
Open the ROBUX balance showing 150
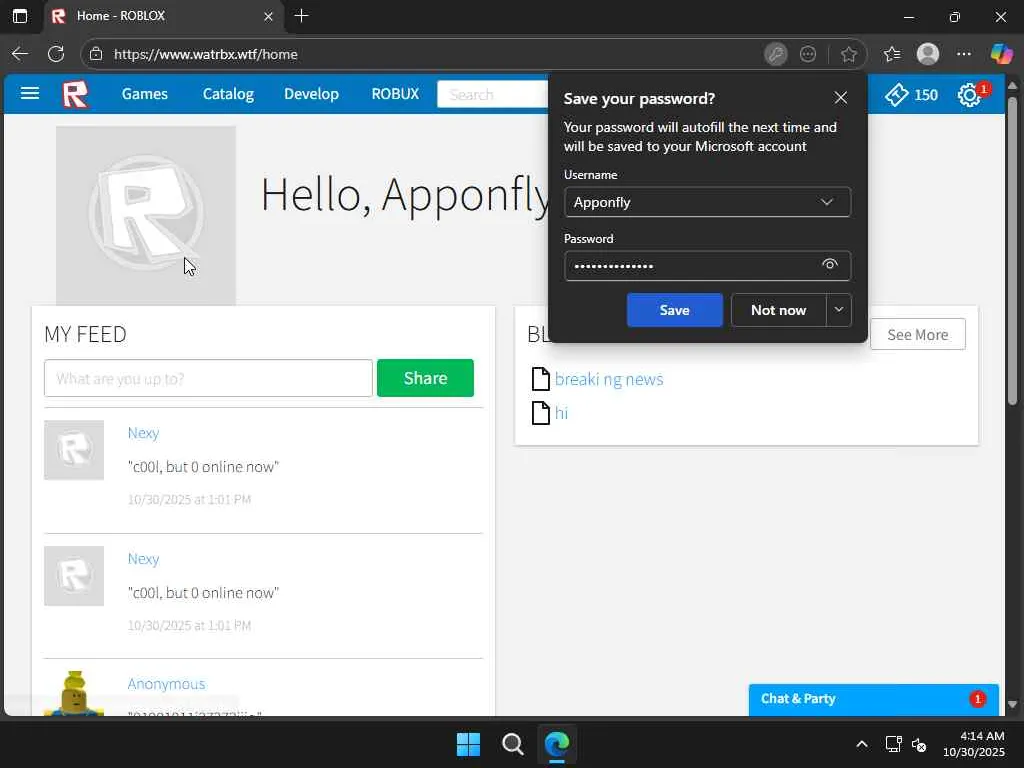912,95
